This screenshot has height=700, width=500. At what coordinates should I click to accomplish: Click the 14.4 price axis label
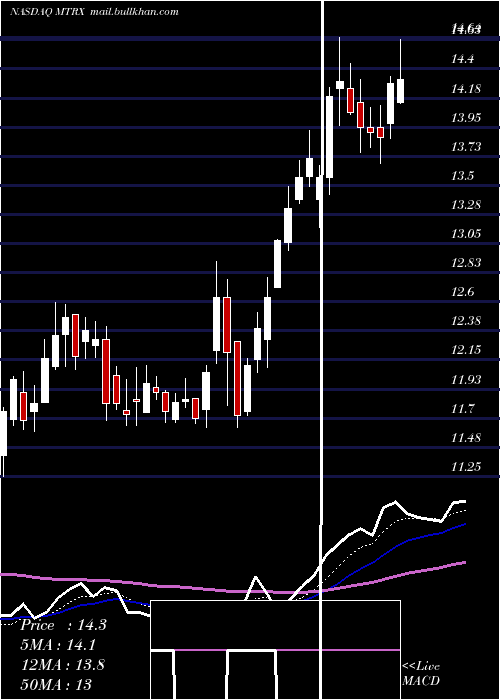tap(462, 59)
